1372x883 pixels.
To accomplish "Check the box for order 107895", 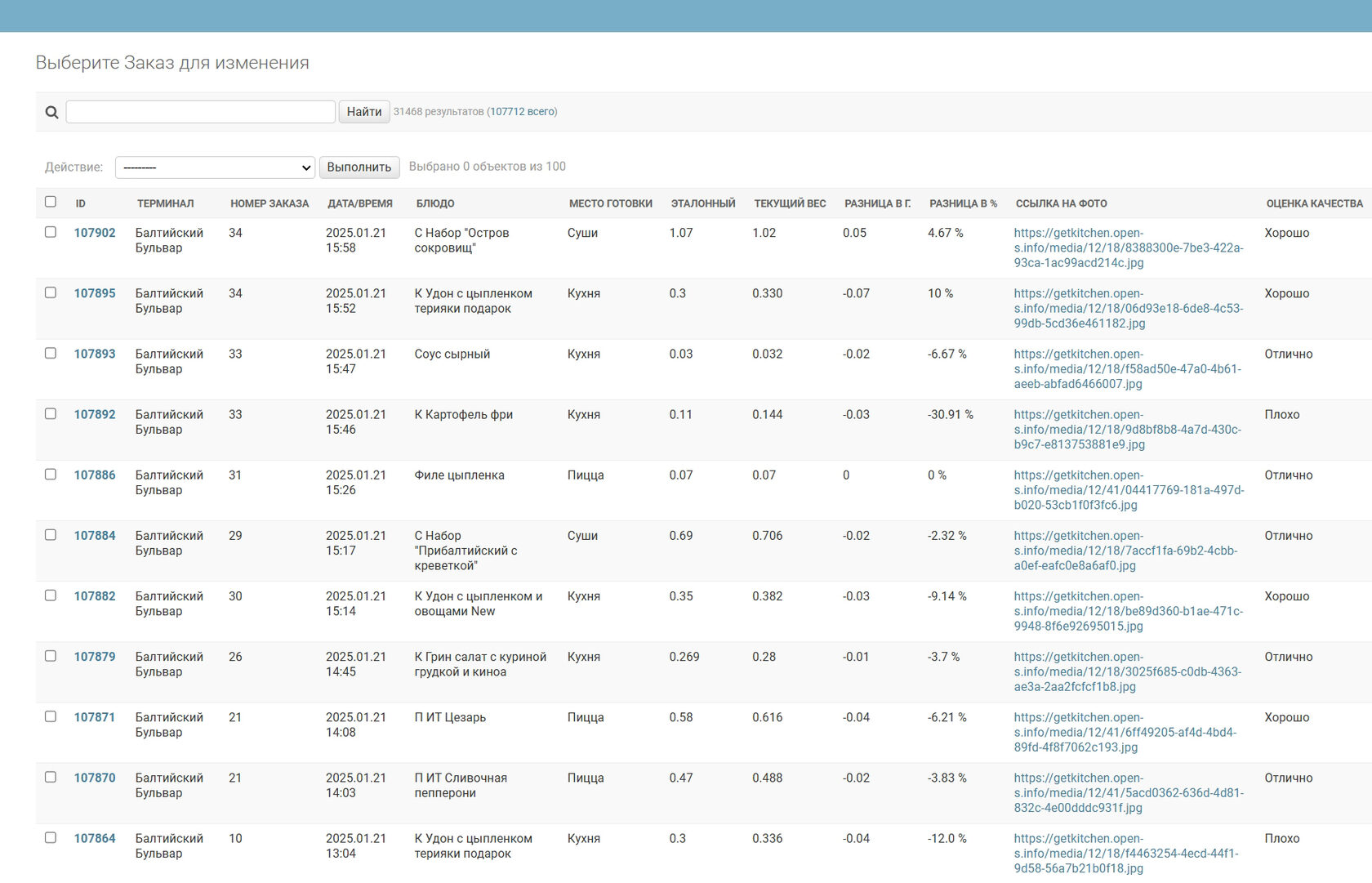I will (51, 292).
